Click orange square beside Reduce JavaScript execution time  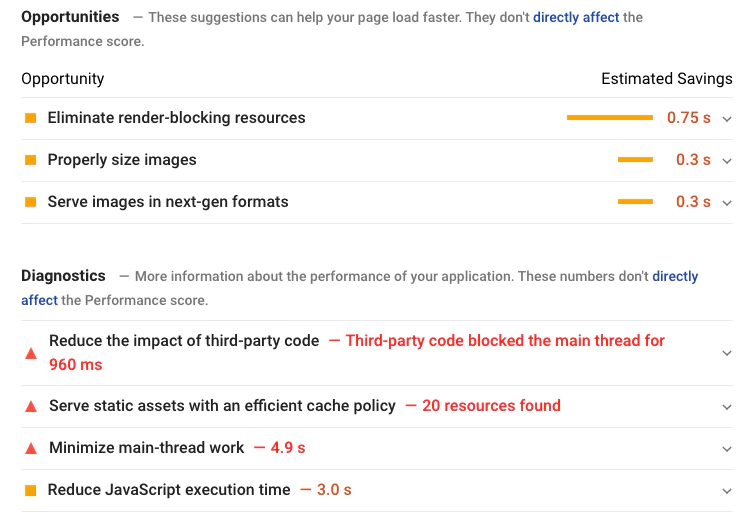point(30,490)
